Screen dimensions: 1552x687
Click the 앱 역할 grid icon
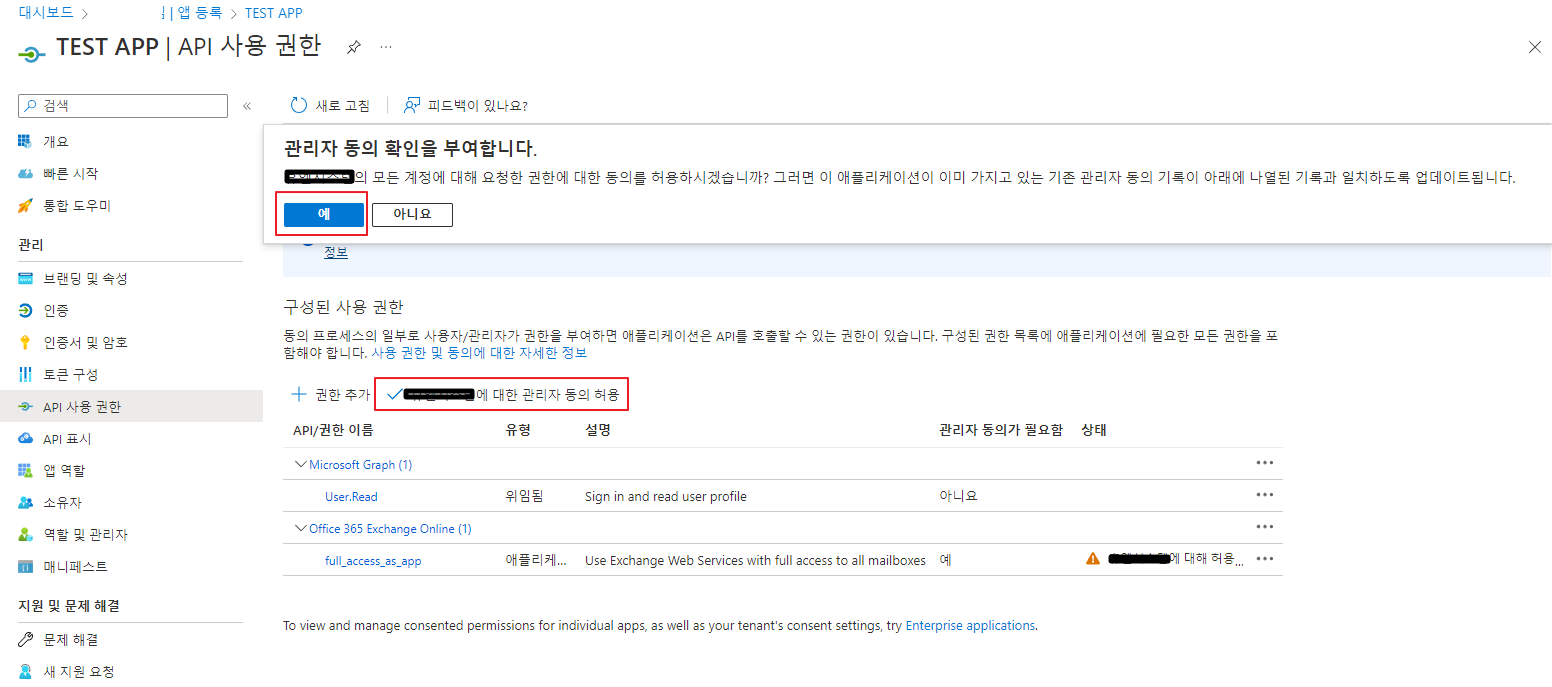point(26,470)
